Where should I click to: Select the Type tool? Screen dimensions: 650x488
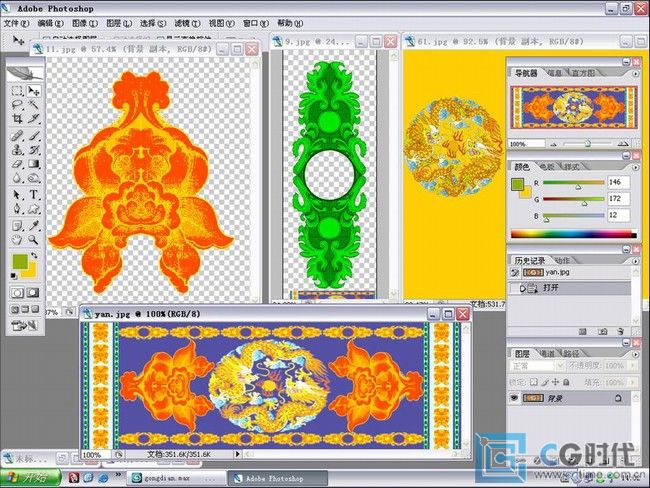coord(34,194)
